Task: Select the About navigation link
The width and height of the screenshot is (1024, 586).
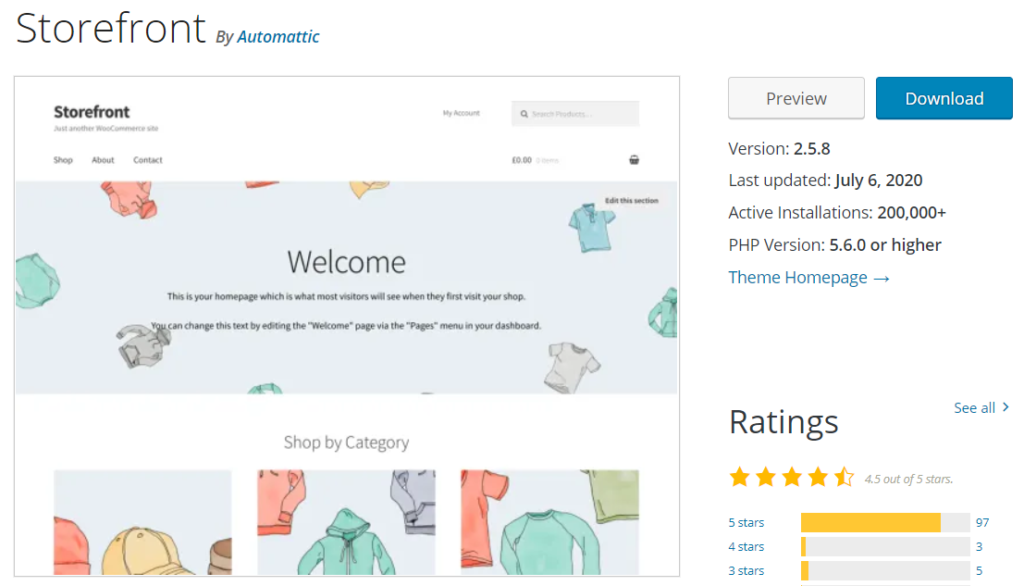Action: 104,159
